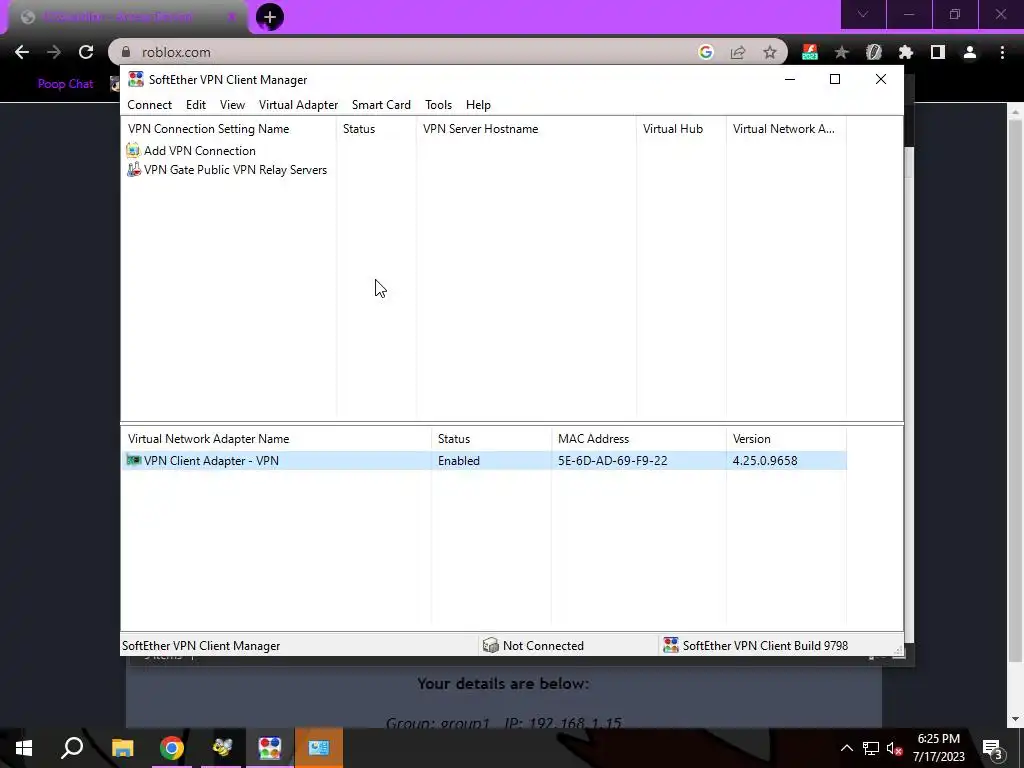
Task: Open Windows taskbar search
Action: coord(72,748)
